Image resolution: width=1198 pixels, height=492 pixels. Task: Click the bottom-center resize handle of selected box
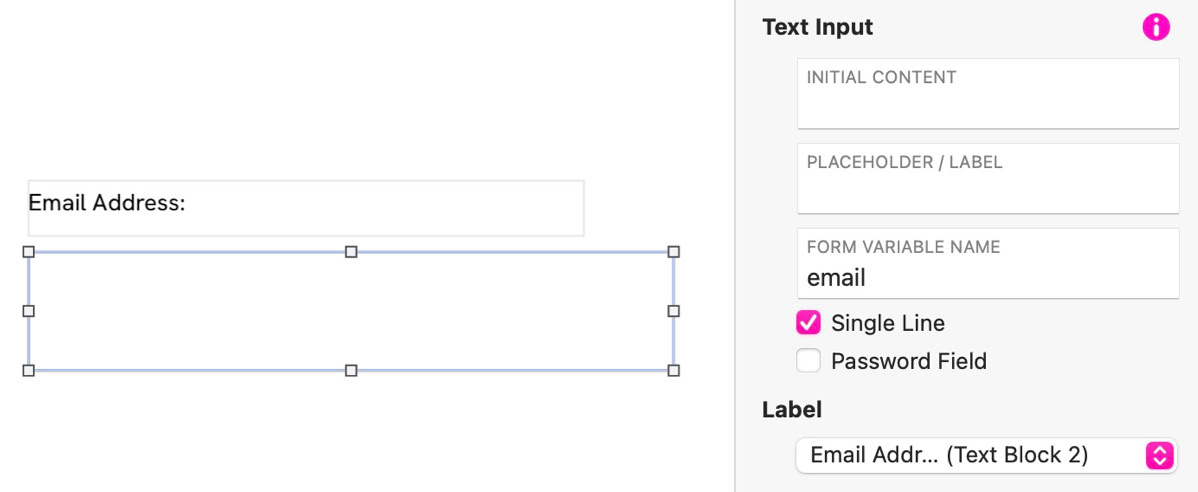click(x=351, y=370)
